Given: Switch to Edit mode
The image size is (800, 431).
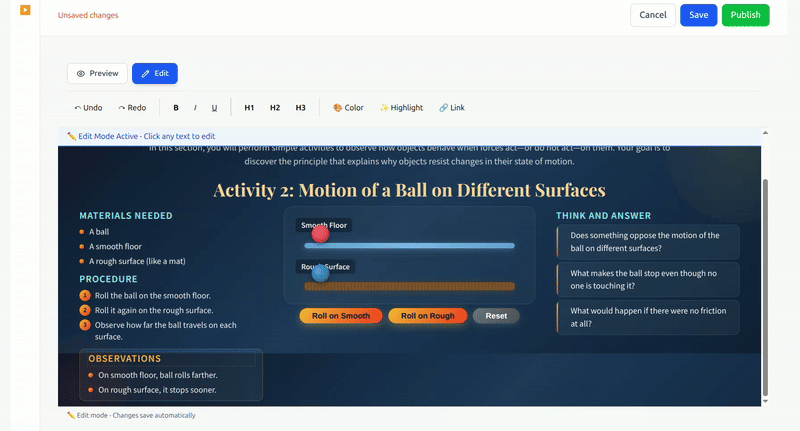Looking at the screenshot, I should pos(155,73).
